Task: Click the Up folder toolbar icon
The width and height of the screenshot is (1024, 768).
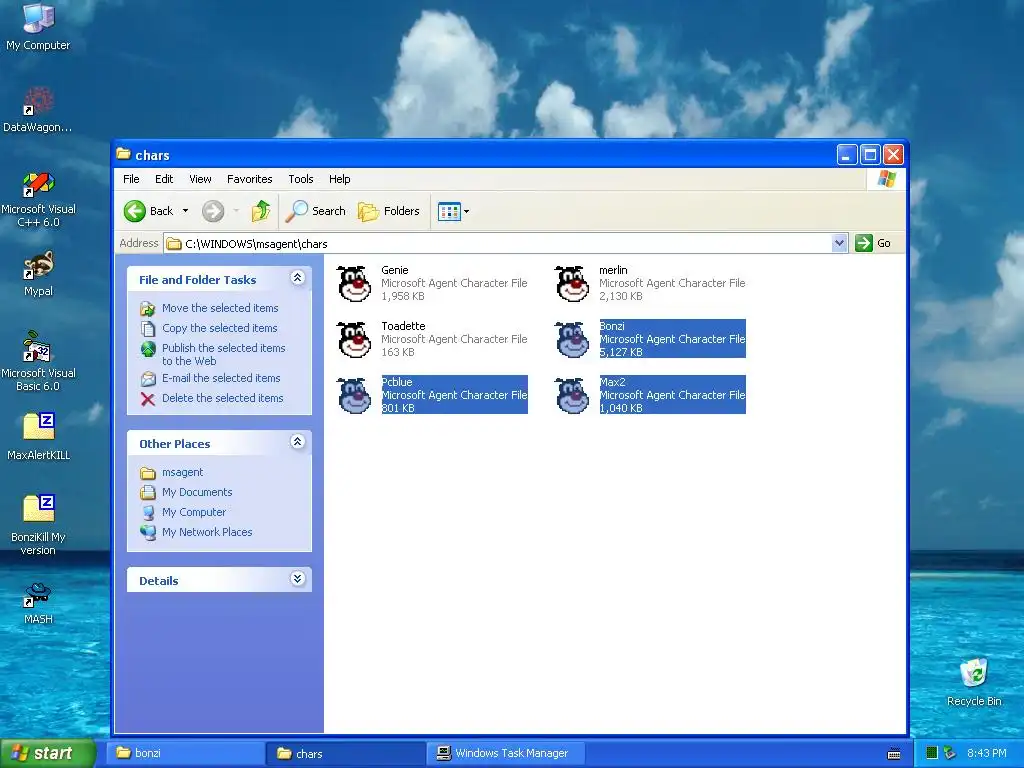Action: point(261,211)
